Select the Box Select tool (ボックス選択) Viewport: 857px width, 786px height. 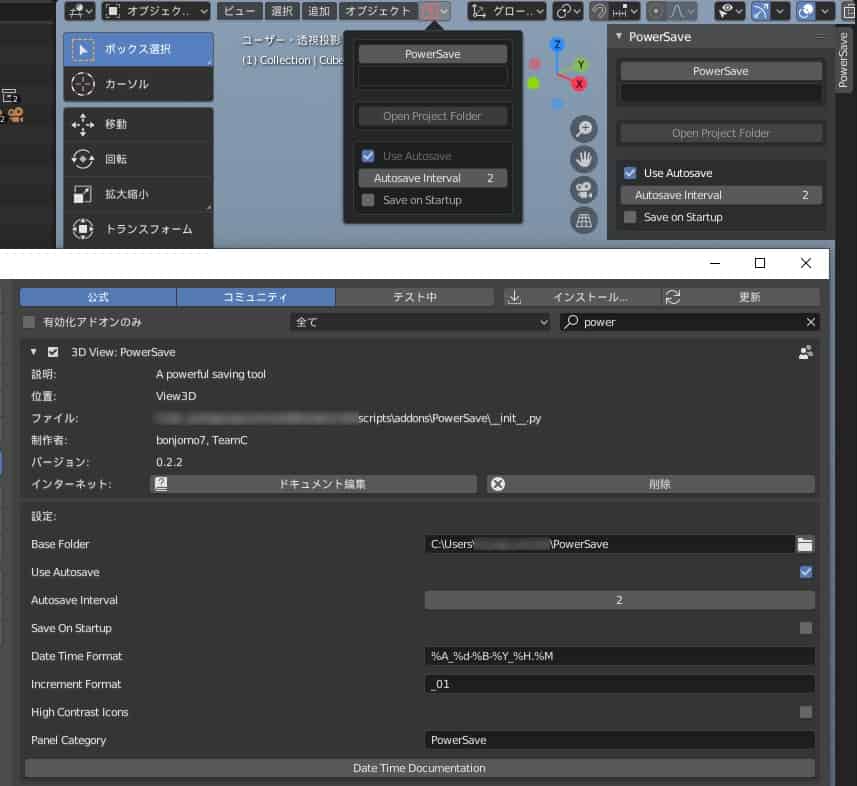[138, 49]
